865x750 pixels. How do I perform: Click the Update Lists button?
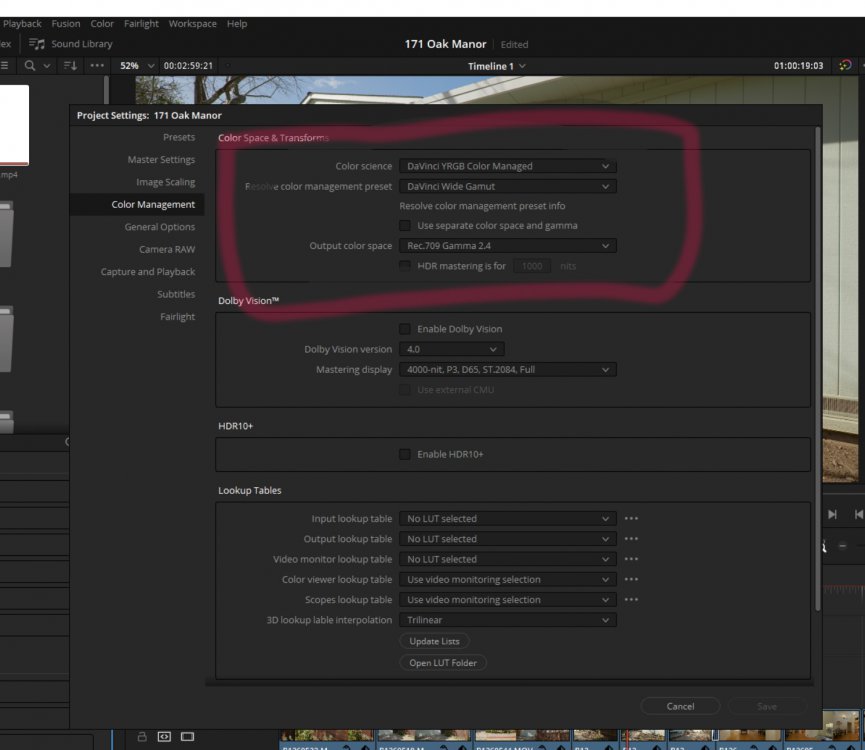[435, 641]
